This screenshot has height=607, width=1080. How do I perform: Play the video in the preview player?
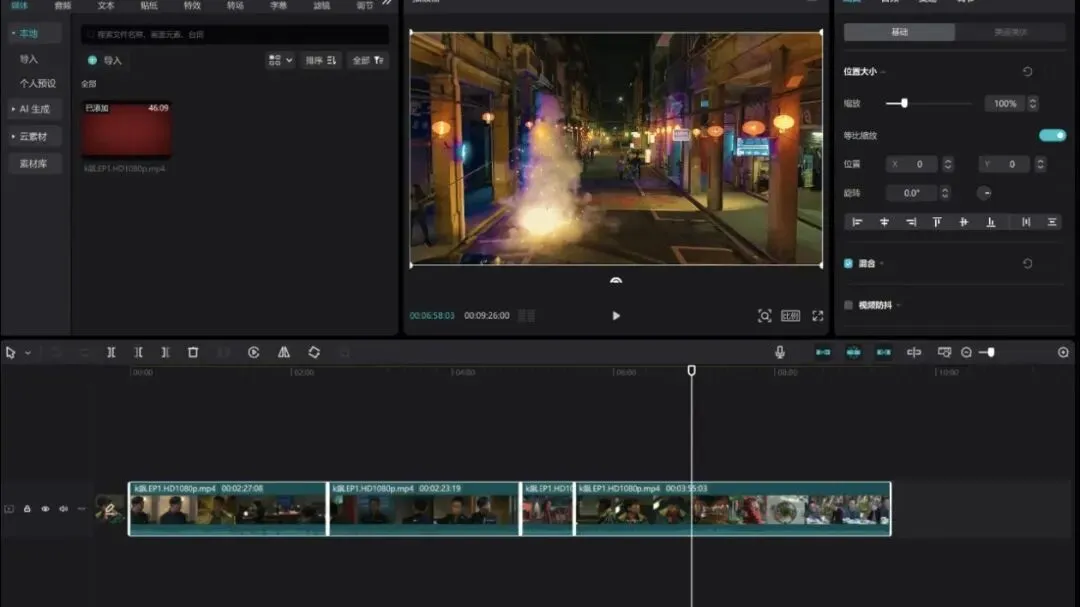tap(616, 316)
